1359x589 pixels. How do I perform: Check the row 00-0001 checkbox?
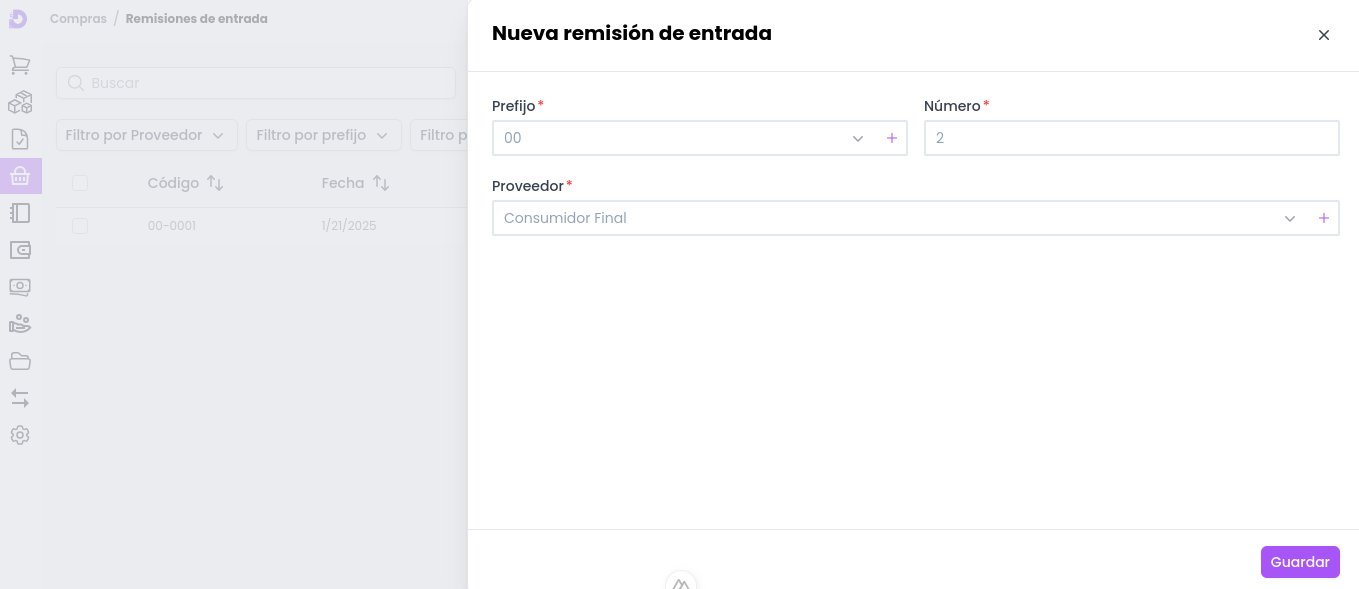click(x=80, y=226)
